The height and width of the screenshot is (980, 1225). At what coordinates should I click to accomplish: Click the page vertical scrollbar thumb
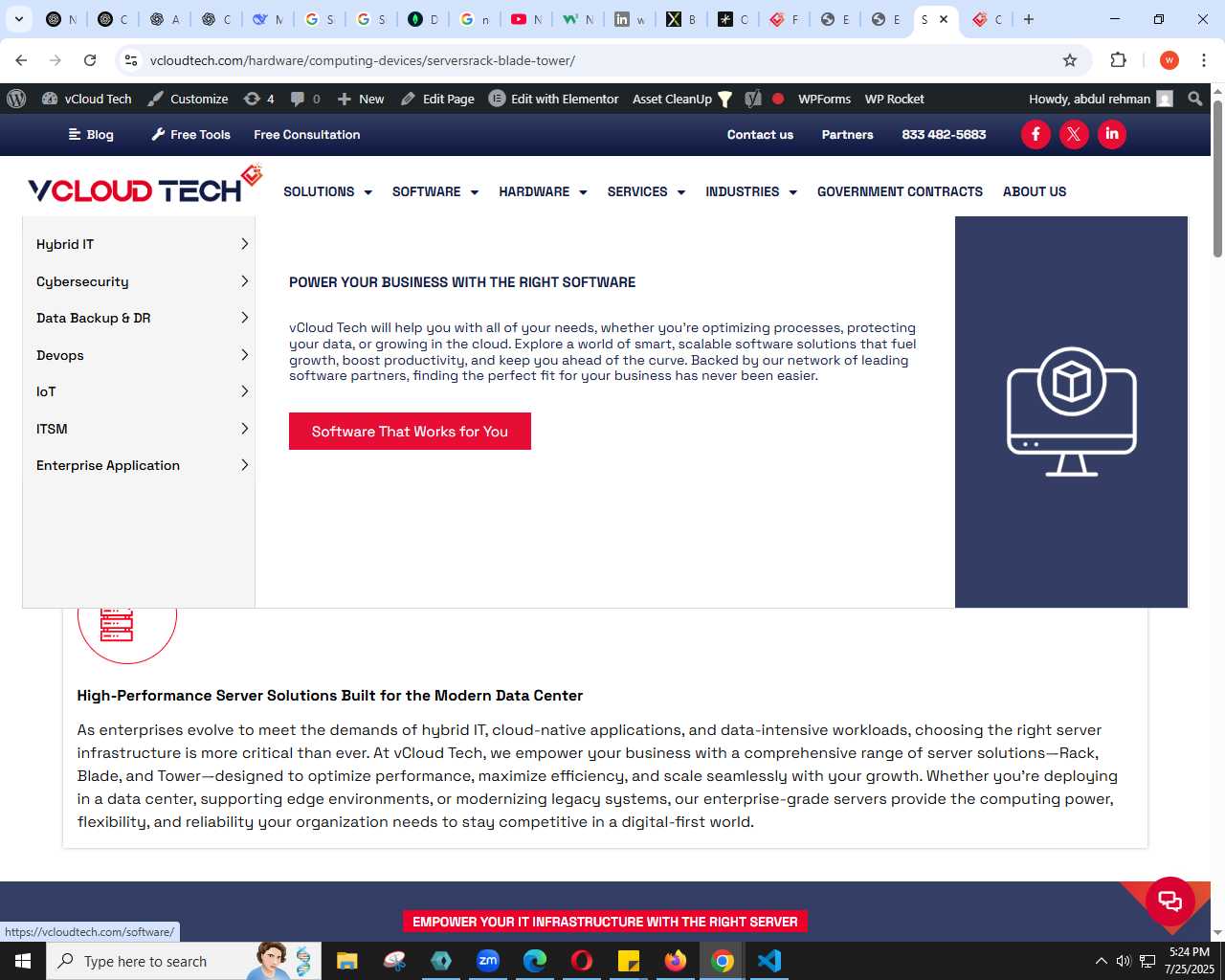point(1217,177)
